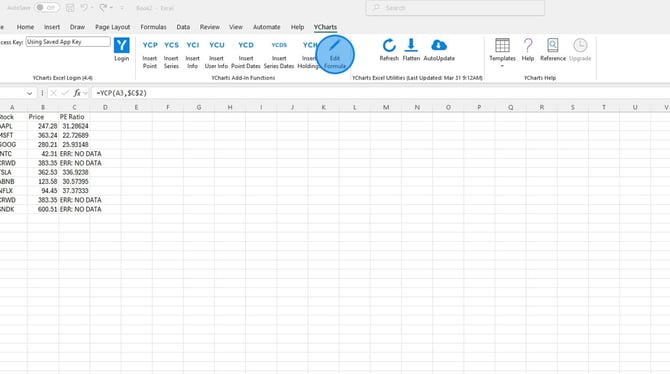This screenshot has width=670, height=374.
Task: Select the PE Ratio header cell
Action: [74, 117]
